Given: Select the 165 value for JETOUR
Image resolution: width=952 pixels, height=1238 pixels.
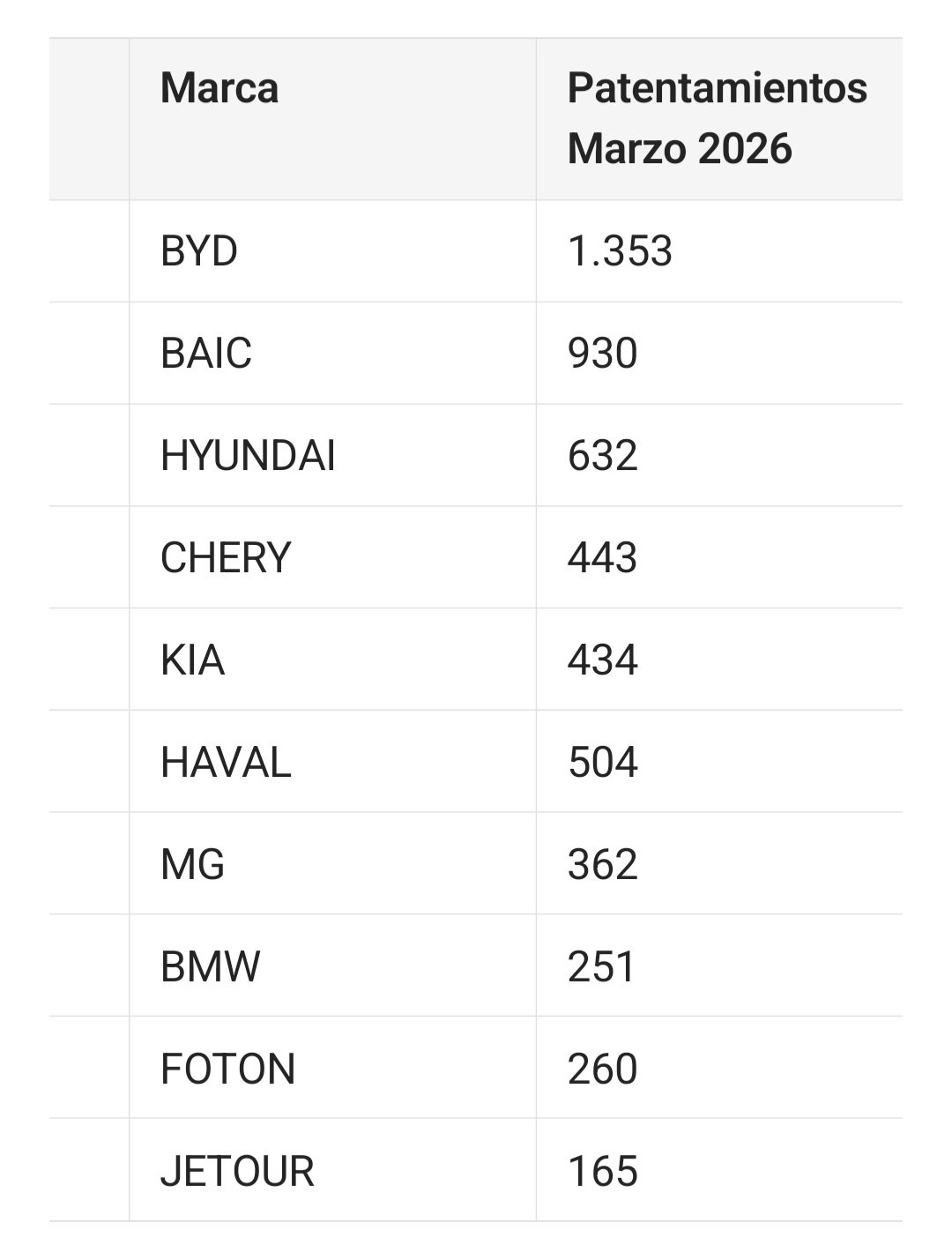Looking at the screenshot, I should tap(603, 1171).
